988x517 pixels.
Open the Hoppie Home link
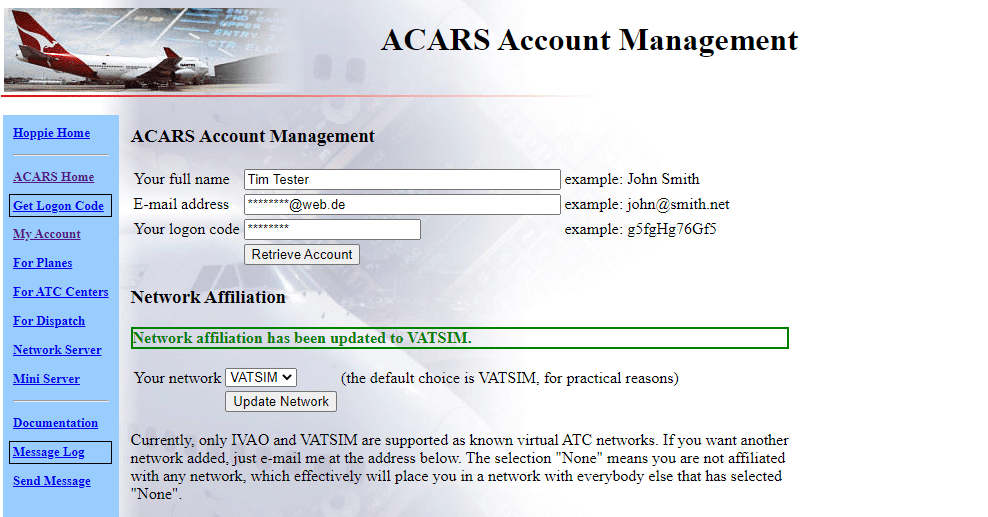point(51,133)
